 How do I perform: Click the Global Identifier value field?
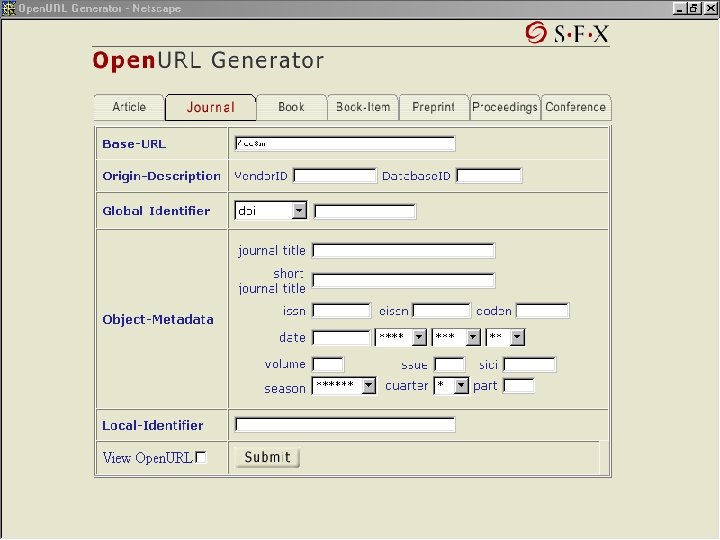coord(365,211)
